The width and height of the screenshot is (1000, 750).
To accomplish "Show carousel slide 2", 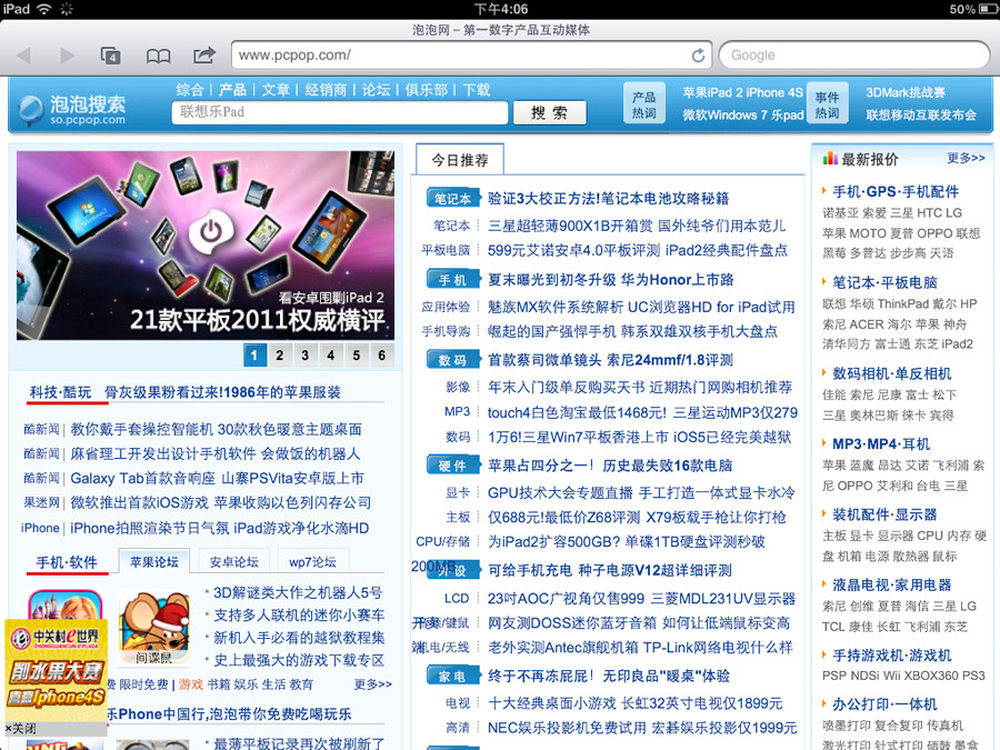I will coord(279,355).
